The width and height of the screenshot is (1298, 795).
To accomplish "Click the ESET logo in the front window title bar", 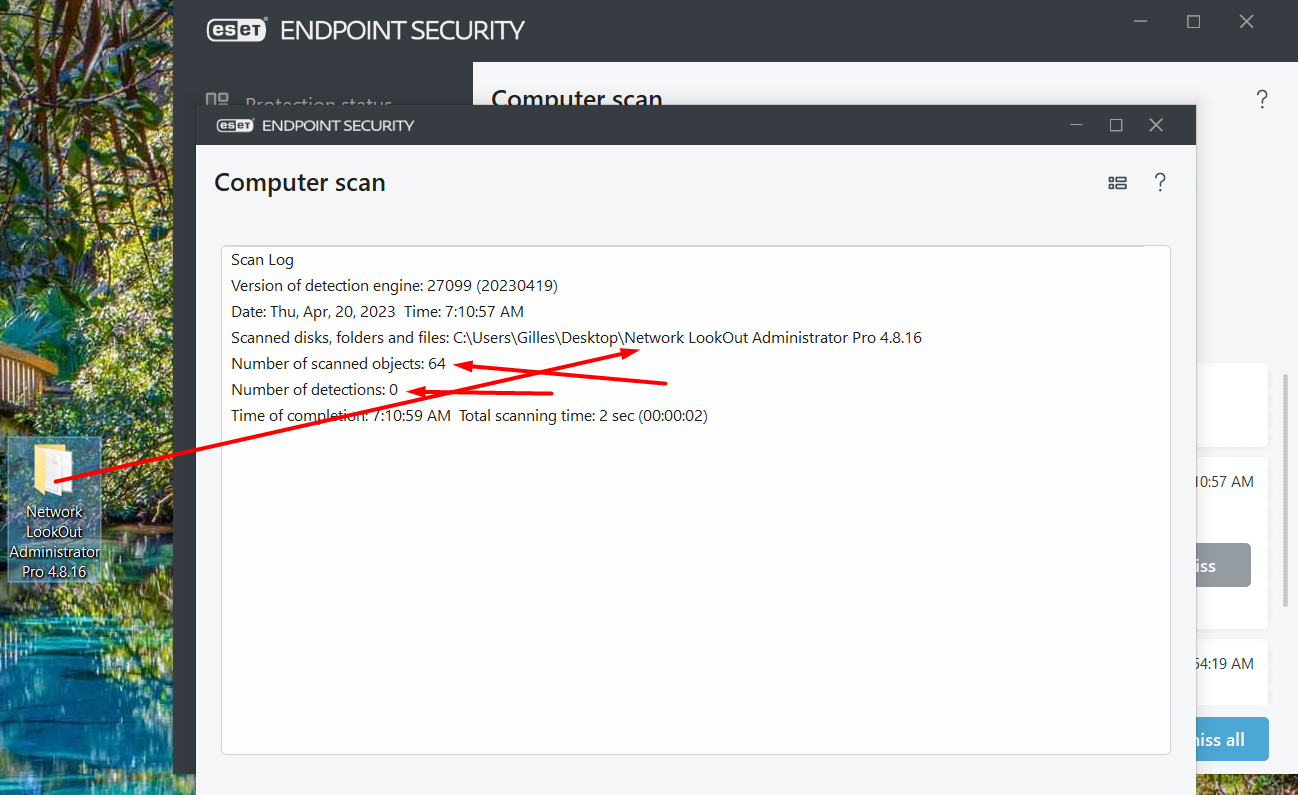I will coord(234,126).
